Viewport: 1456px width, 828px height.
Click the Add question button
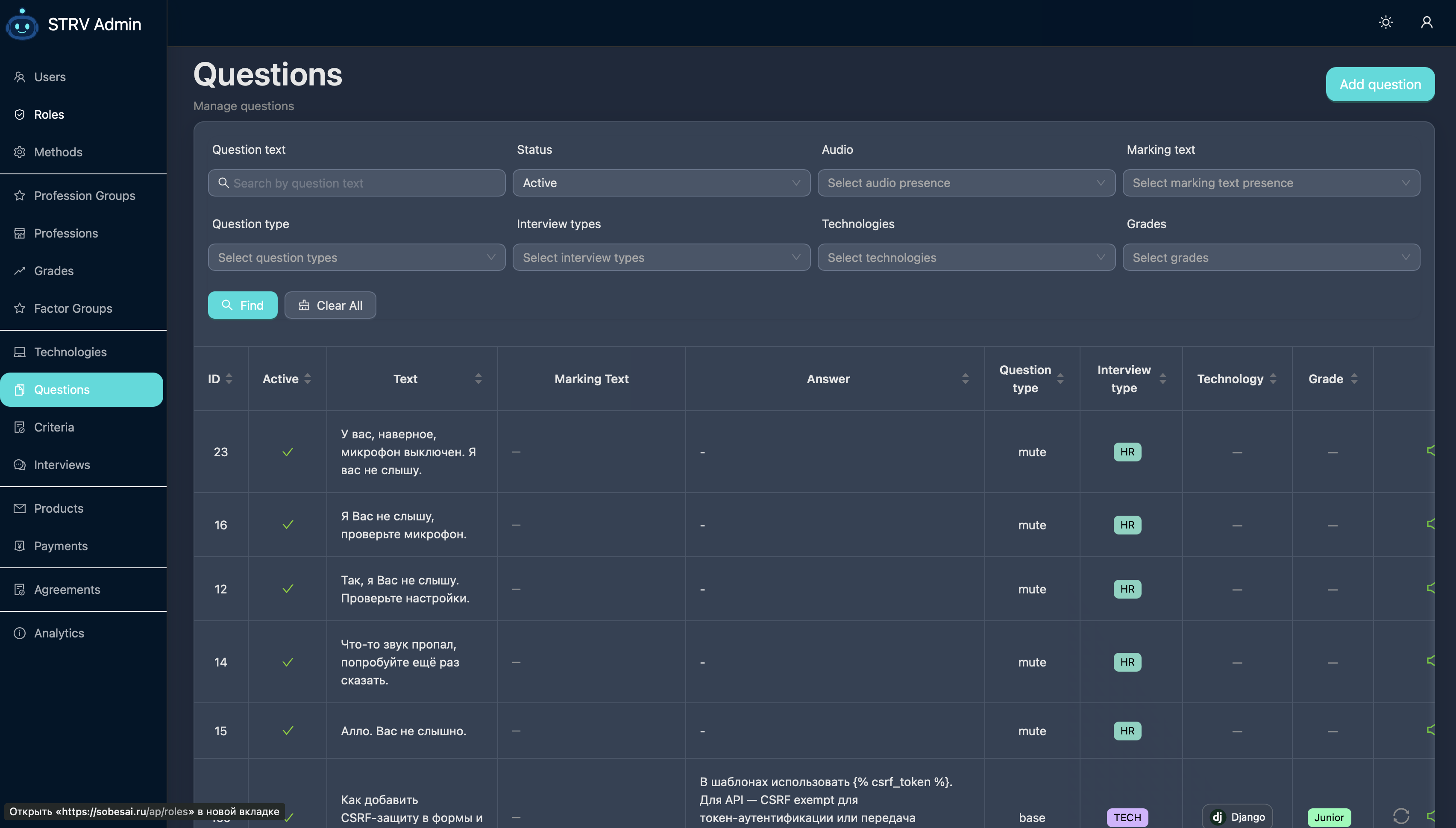click(x=1380, y=84)
